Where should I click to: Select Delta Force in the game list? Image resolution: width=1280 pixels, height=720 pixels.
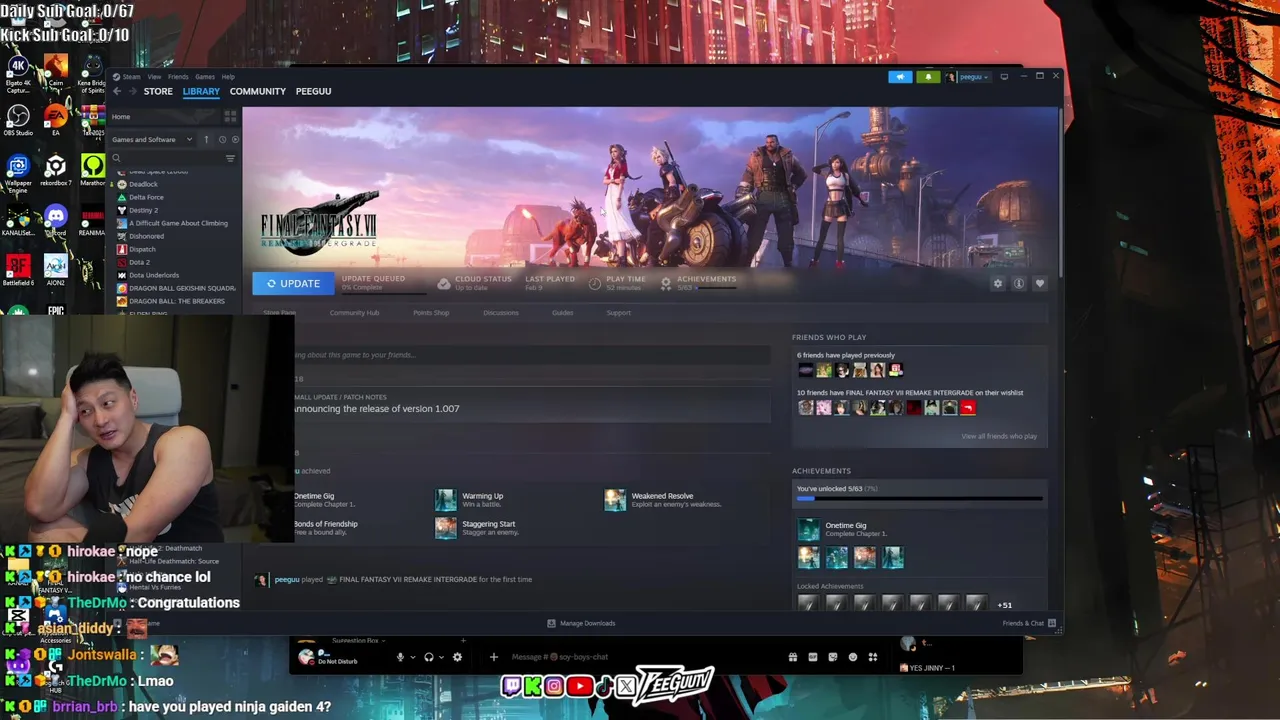click(146, 197)
